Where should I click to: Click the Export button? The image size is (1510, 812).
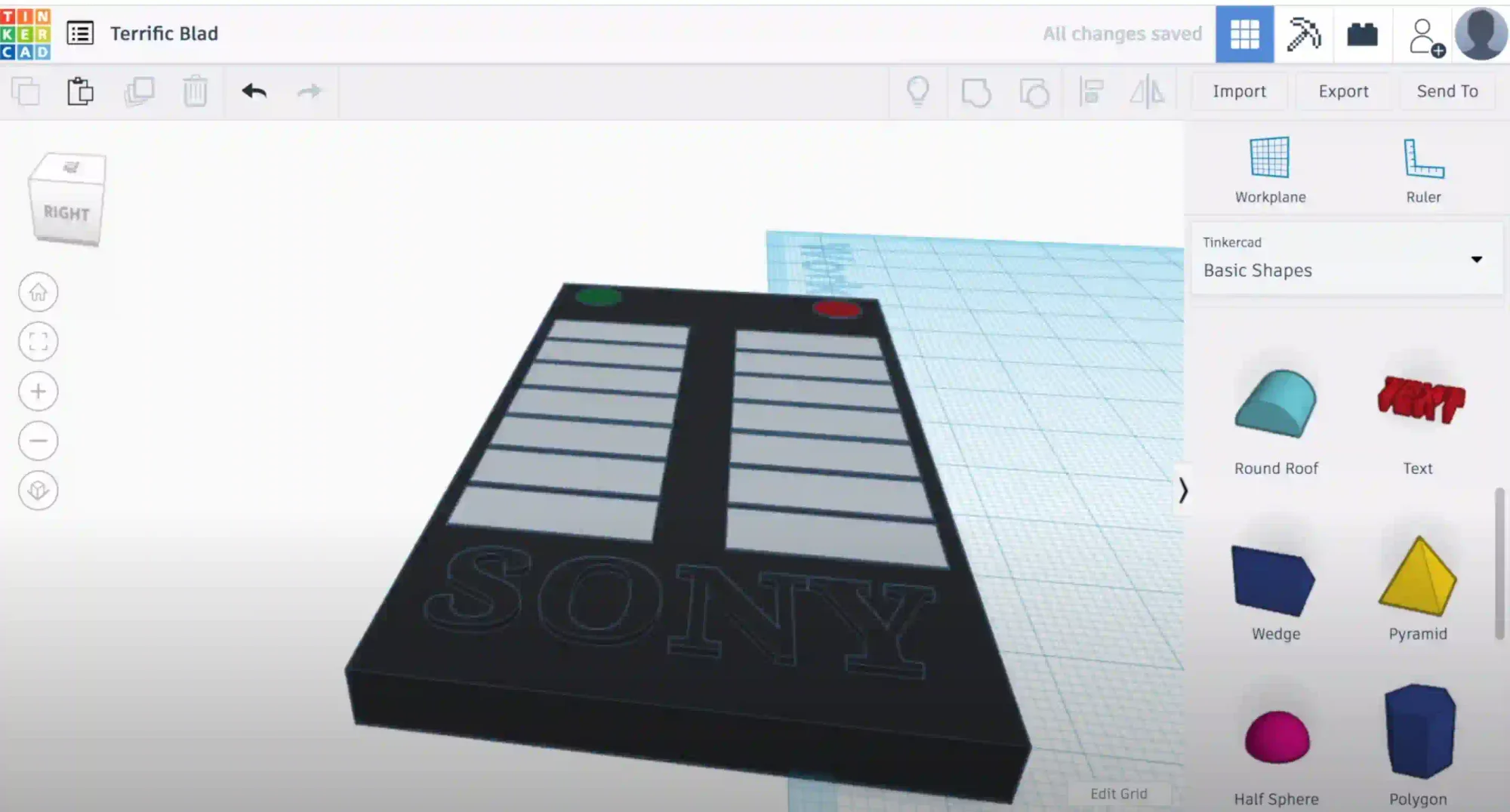click(1343, 91)
